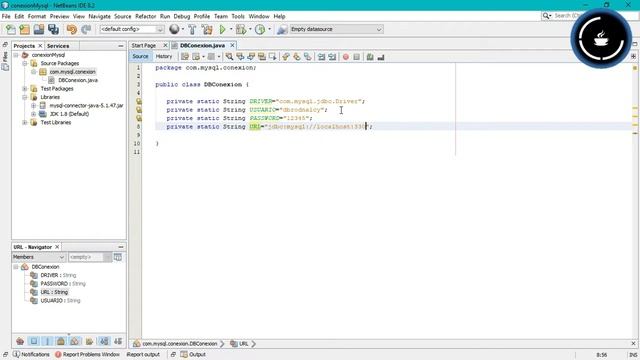Click the Redo arrow icon
Screen dimensions: 640x360
click(86, 29)
